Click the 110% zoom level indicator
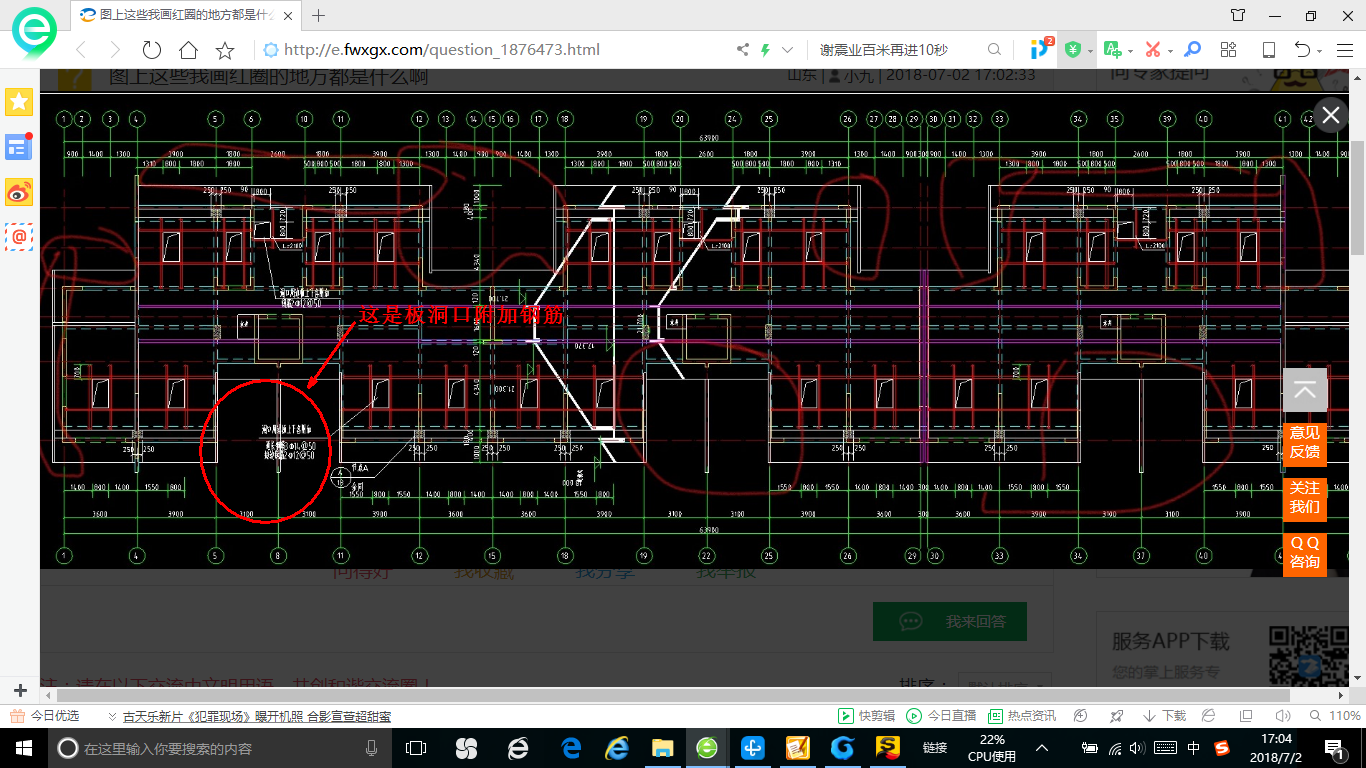 click(x=1336, y=716)
